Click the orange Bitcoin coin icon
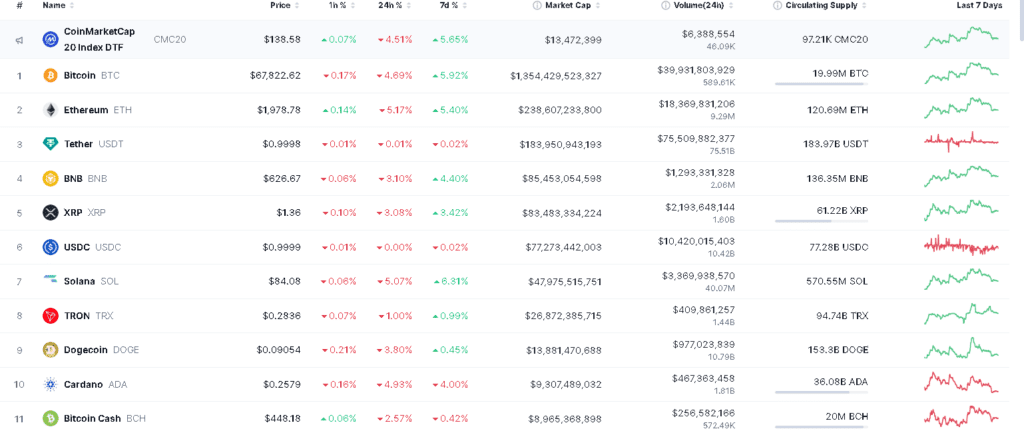 click(x=50, y=76)
